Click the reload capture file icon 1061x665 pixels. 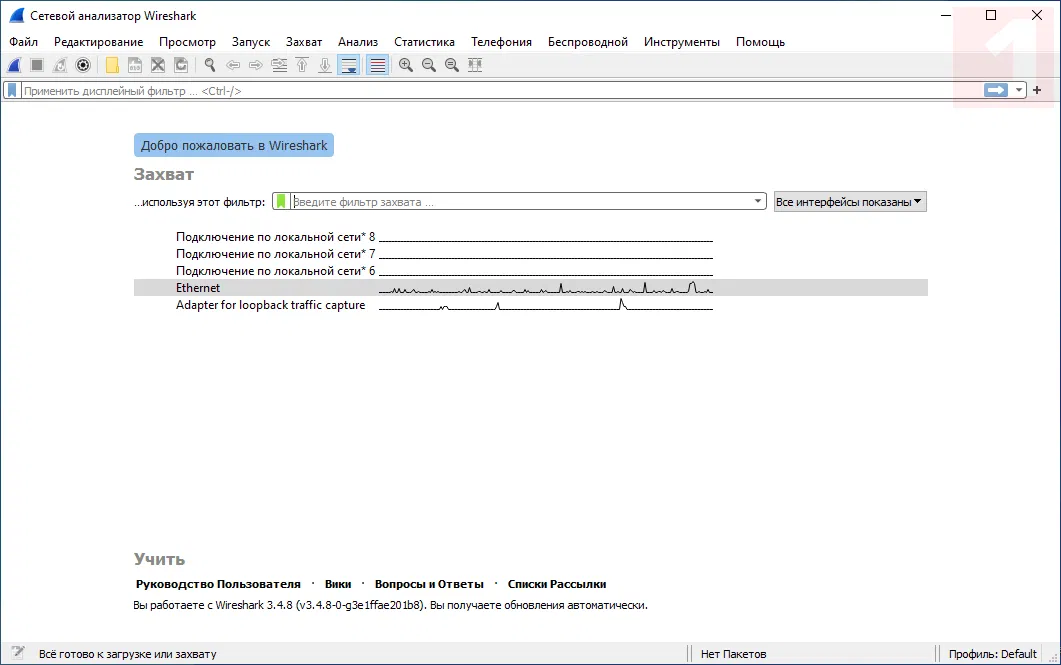181,65
